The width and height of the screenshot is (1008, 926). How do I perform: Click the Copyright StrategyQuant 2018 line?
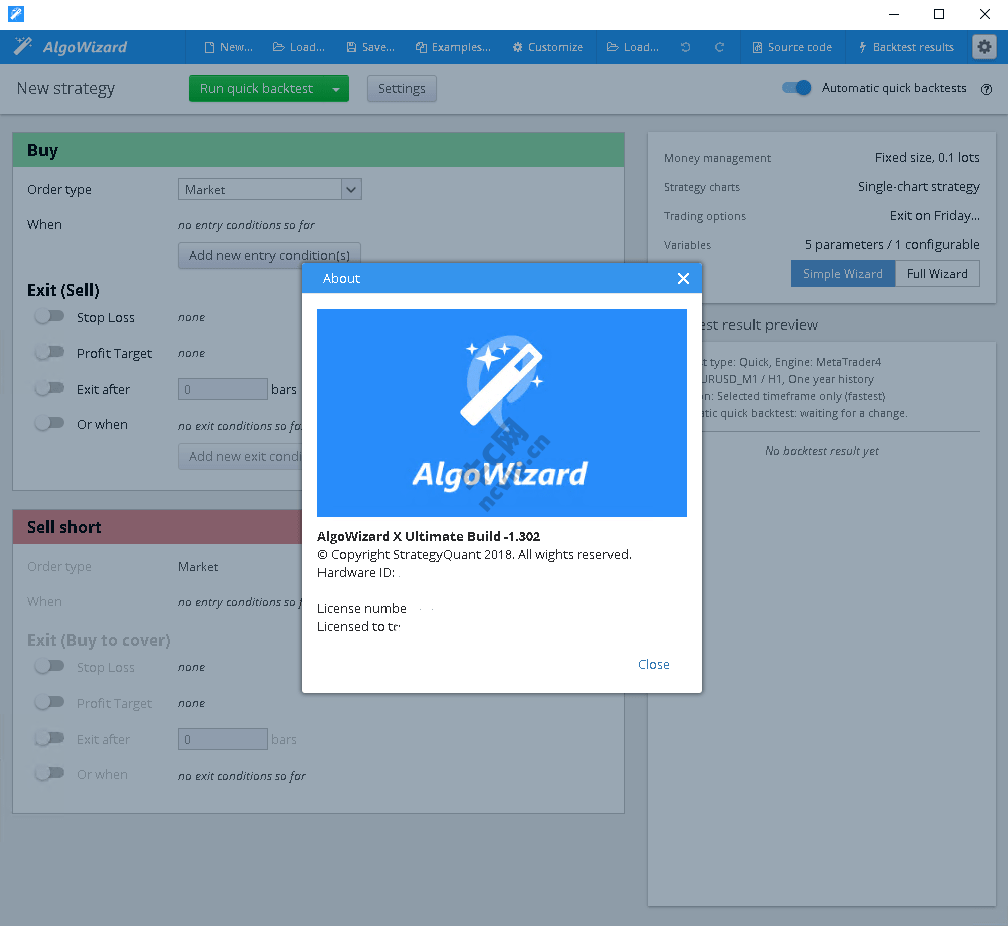(x=474, y=554)
